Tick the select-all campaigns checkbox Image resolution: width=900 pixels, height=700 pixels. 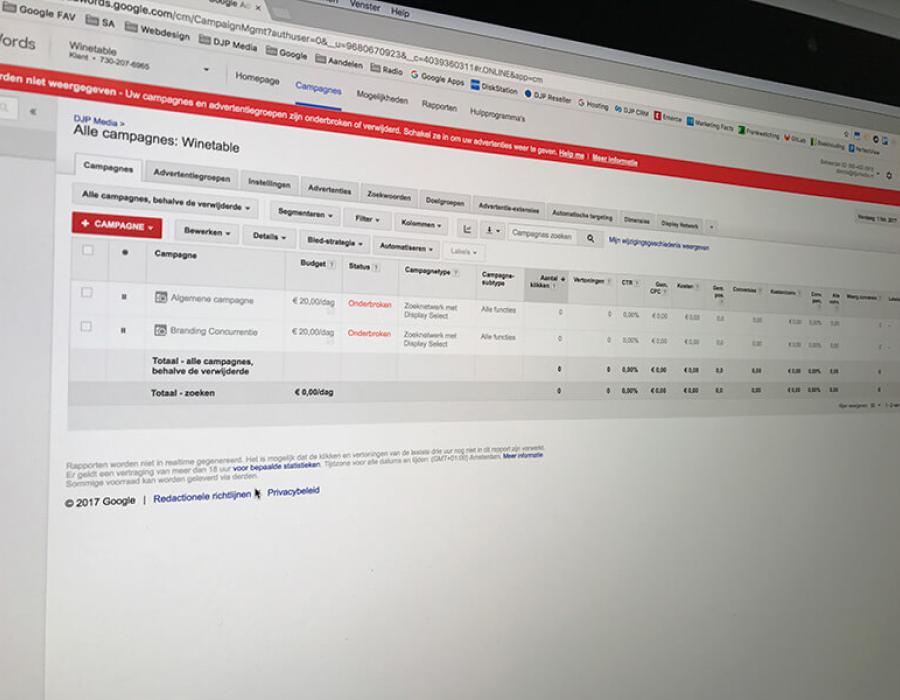point(88,250)
